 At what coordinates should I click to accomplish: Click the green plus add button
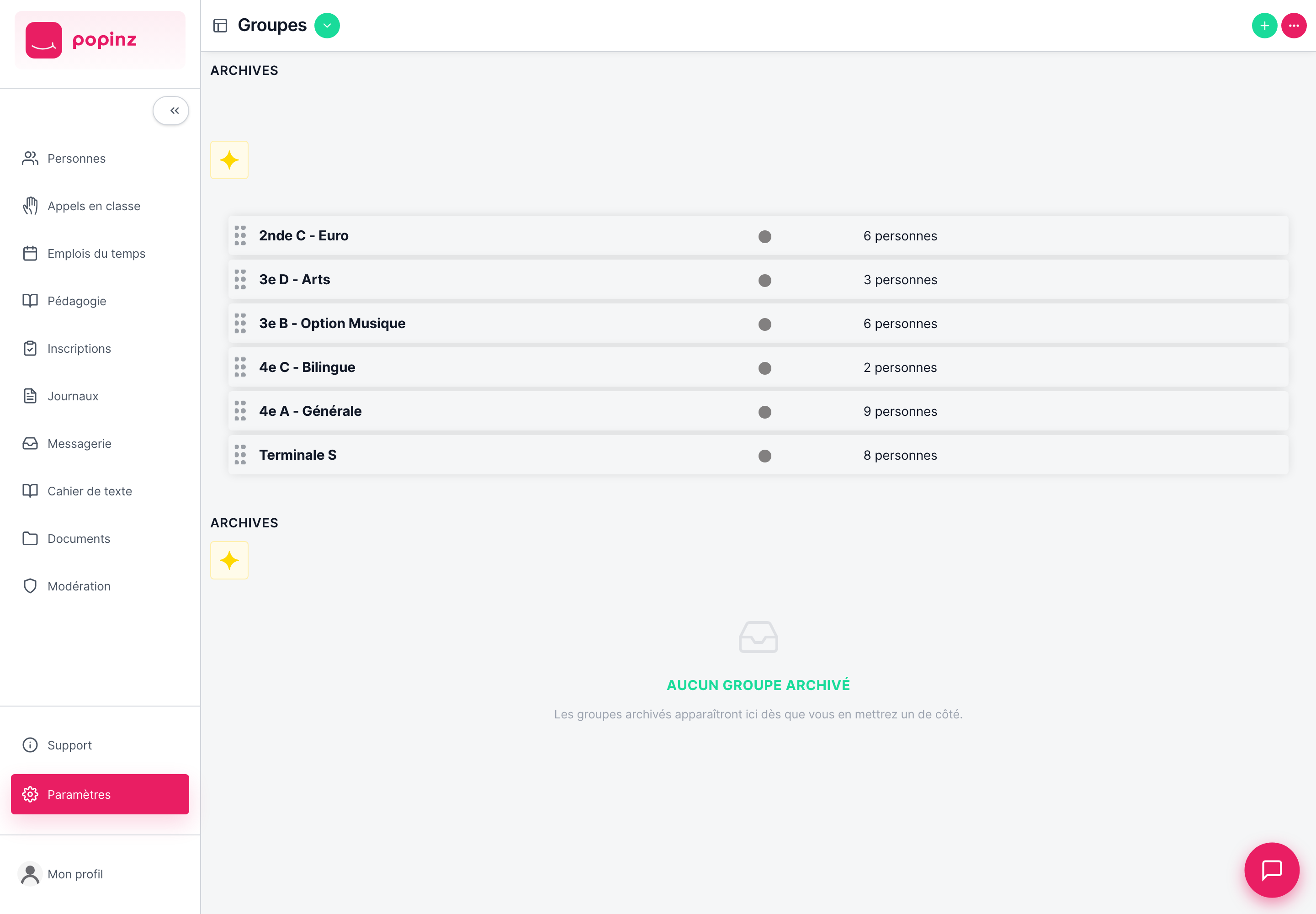1264,26
